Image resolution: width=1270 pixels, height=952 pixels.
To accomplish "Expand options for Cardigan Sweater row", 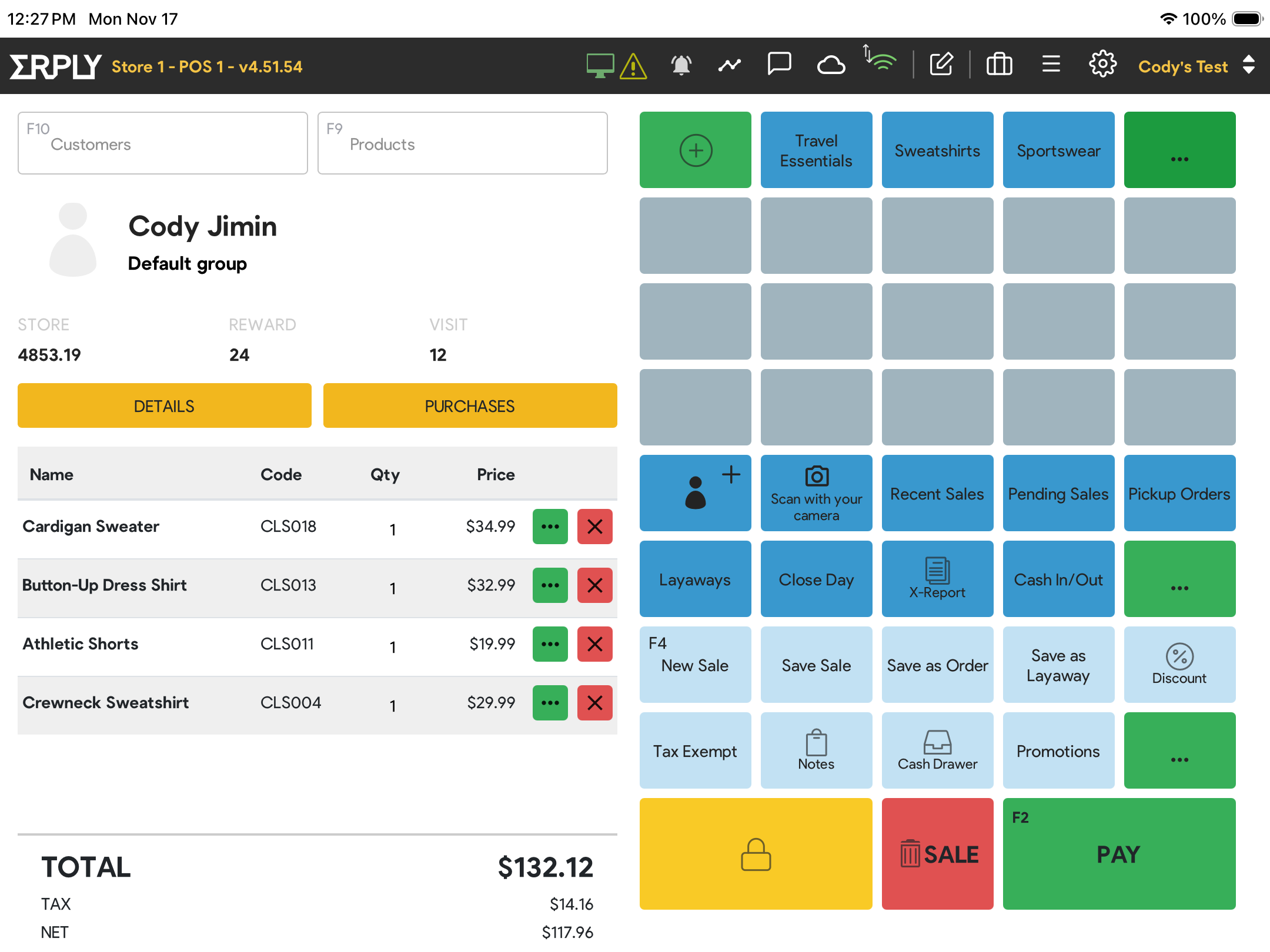I will 550,527.
